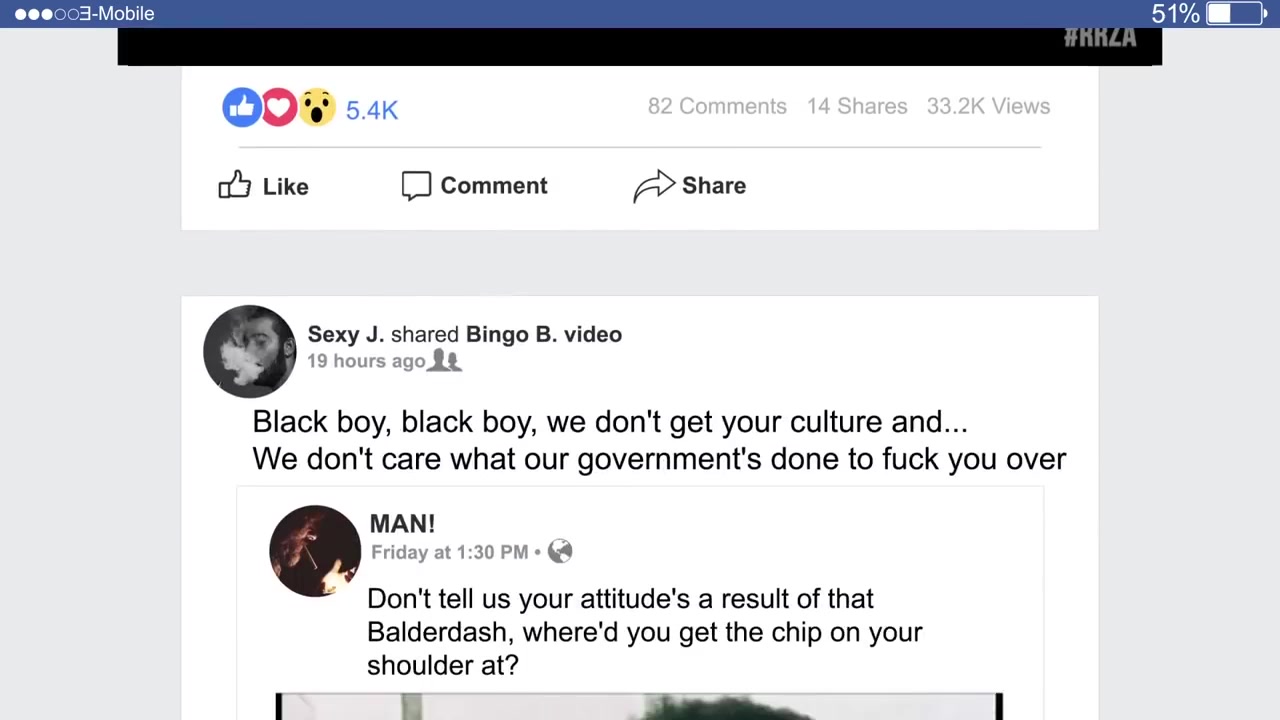Tap the Share arrow icon

[654, 186]
